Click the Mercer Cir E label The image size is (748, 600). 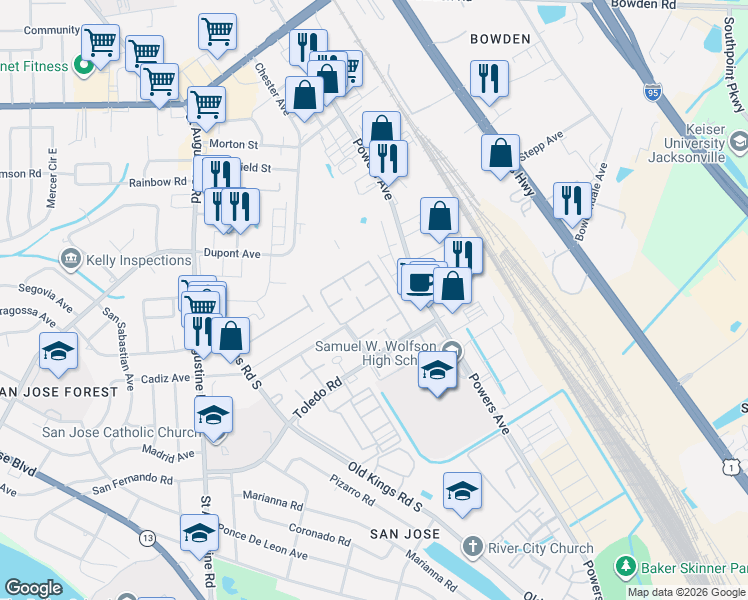click(52, 178)
